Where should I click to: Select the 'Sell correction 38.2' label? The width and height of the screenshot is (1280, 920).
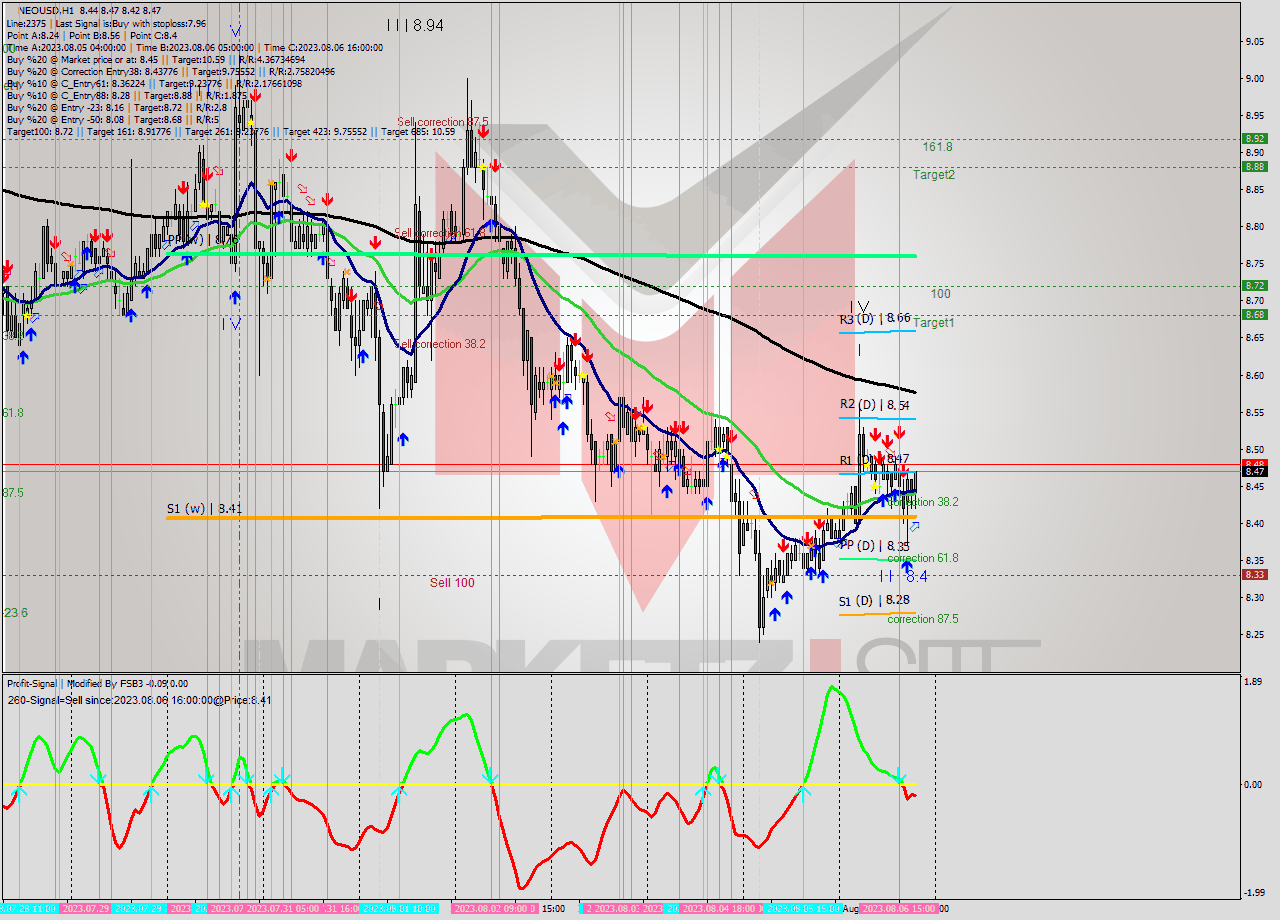(440, 344)
